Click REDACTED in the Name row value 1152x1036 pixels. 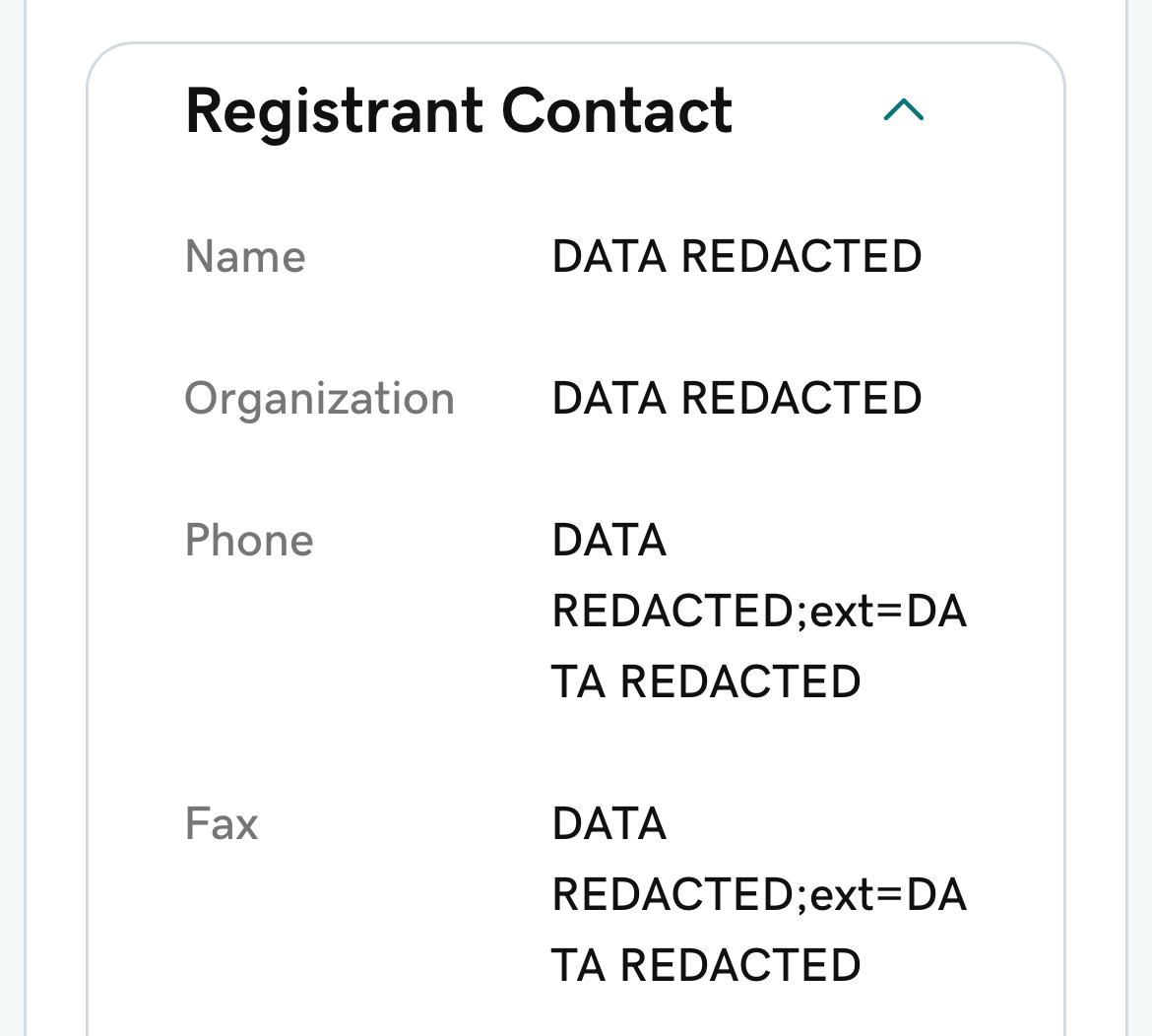coord(801,257)
